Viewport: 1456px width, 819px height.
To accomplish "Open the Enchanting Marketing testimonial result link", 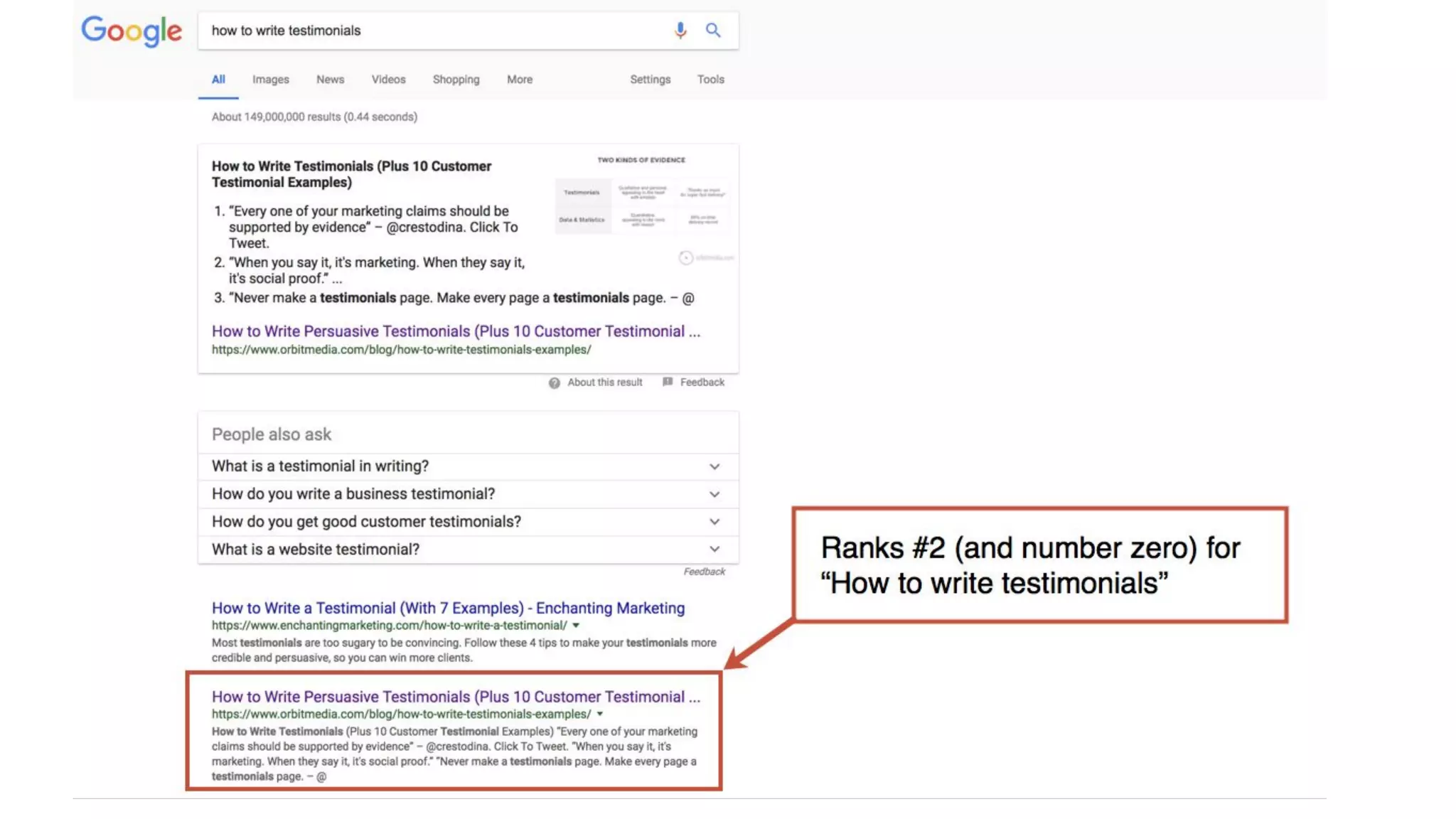I will 448,608.
